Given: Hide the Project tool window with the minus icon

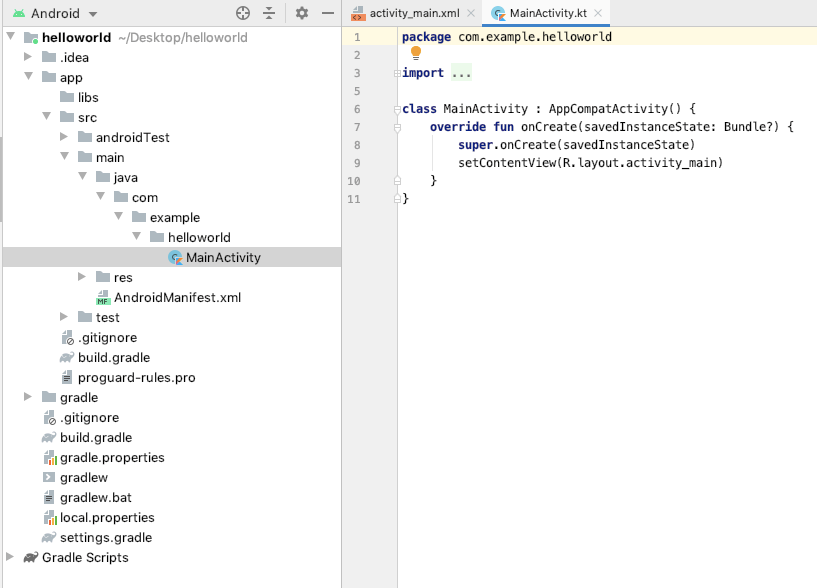Looking at the screenshot, I should point(329,15).
